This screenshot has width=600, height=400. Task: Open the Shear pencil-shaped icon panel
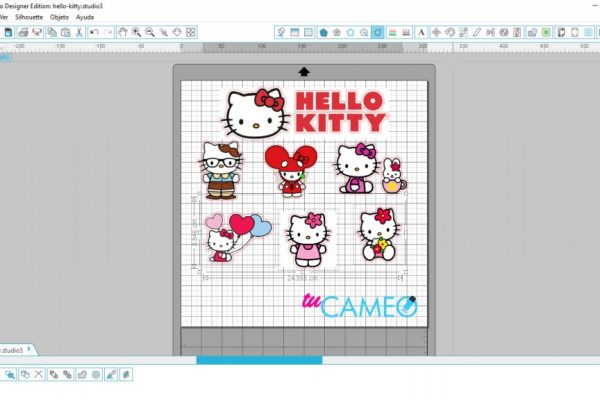point(476,33)
